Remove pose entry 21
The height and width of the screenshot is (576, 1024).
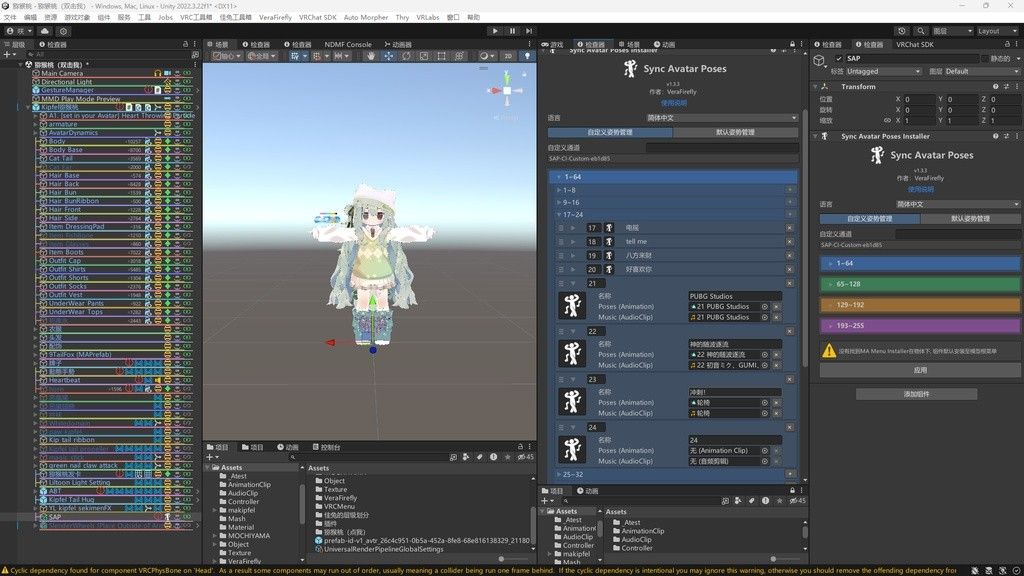pyautogui.click(x=790, y=283)
